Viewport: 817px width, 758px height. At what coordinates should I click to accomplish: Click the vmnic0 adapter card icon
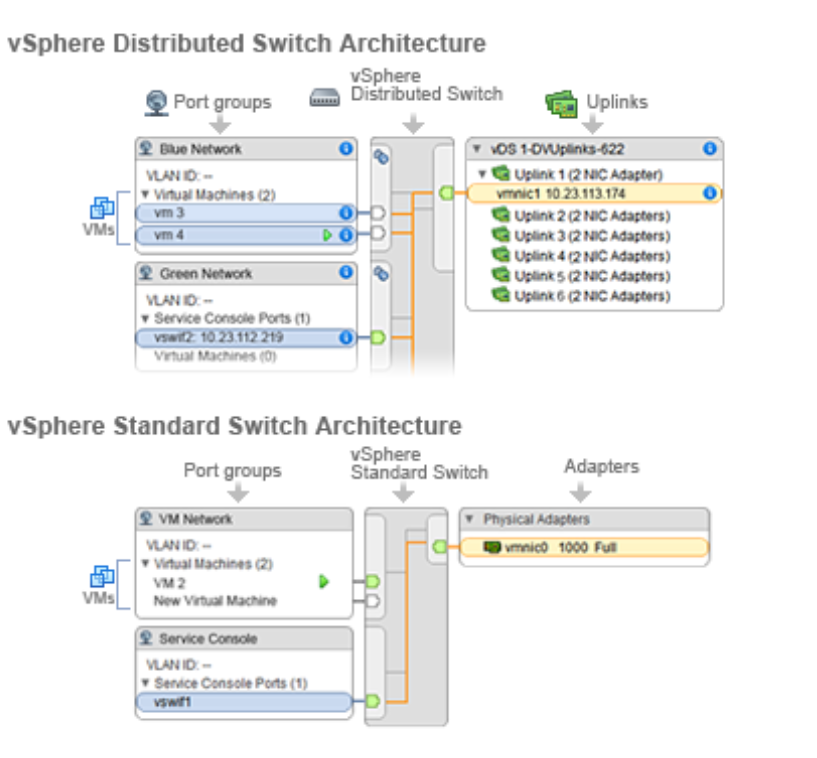pyautogui.click(x=492, y=547)
